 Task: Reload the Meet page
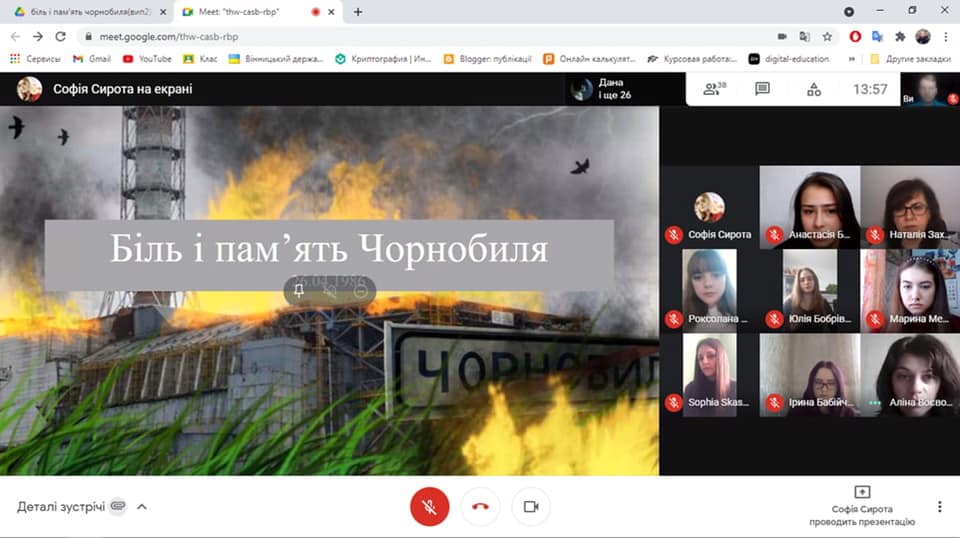tap(60, 37)
